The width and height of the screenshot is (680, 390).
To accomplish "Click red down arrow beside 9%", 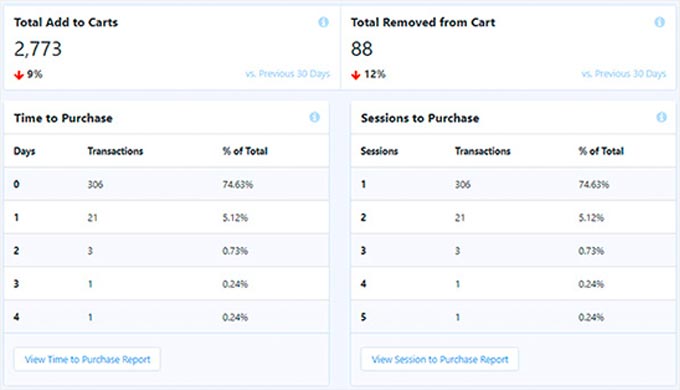I will point(19,75).
